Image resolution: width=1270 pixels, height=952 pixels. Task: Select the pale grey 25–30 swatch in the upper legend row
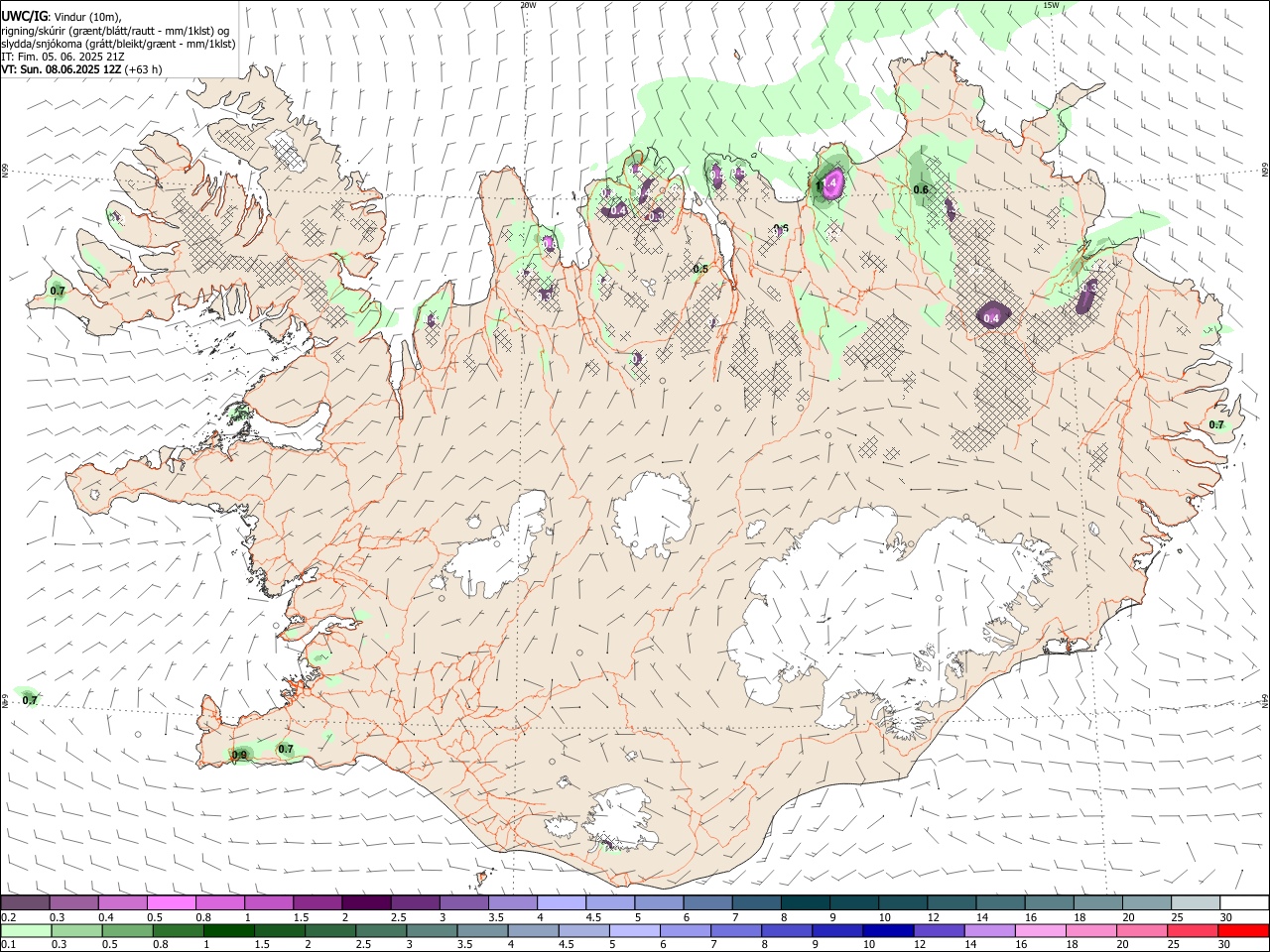[1196, 903]
